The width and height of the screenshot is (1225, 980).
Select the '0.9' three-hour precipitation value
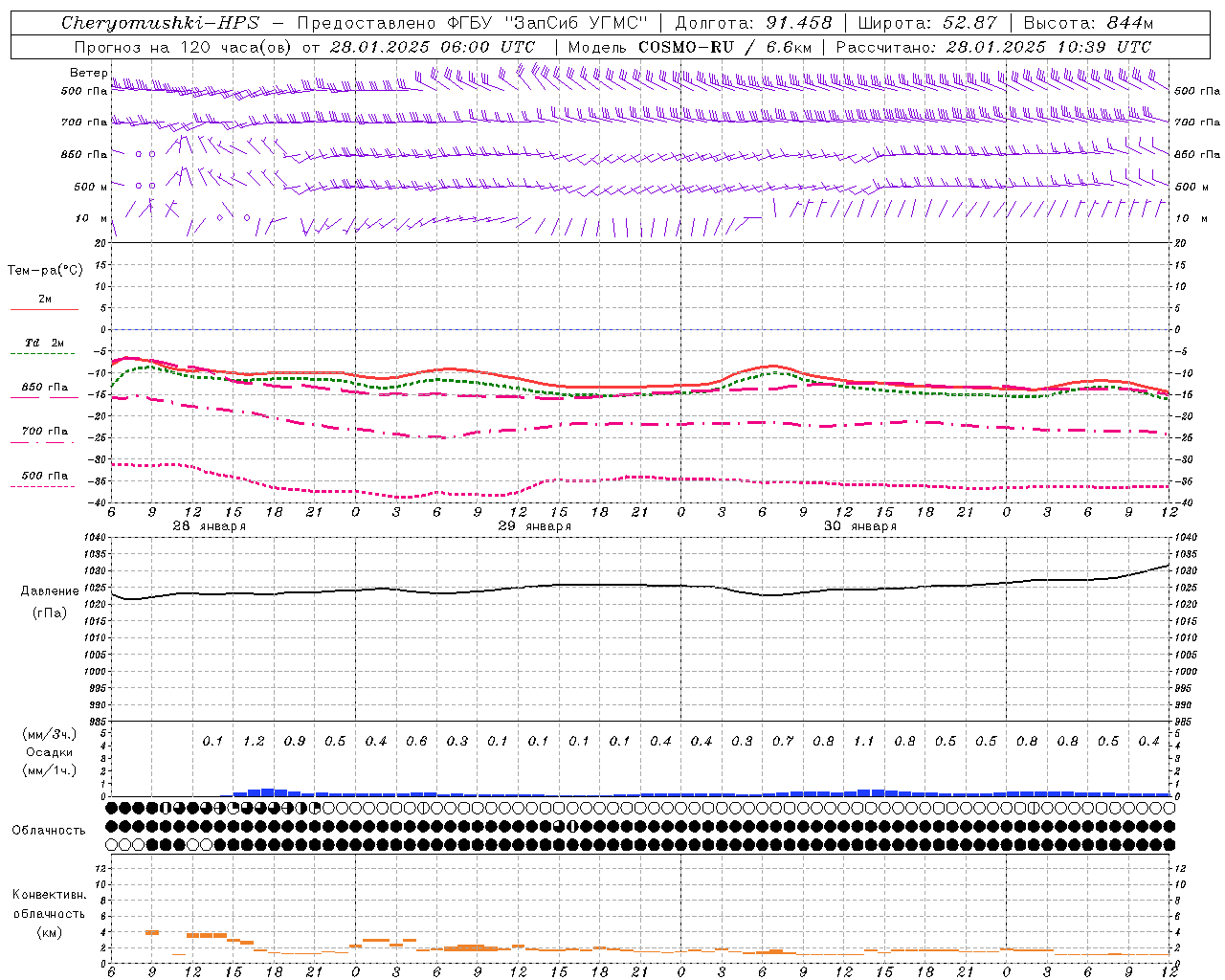pos(295,742)
